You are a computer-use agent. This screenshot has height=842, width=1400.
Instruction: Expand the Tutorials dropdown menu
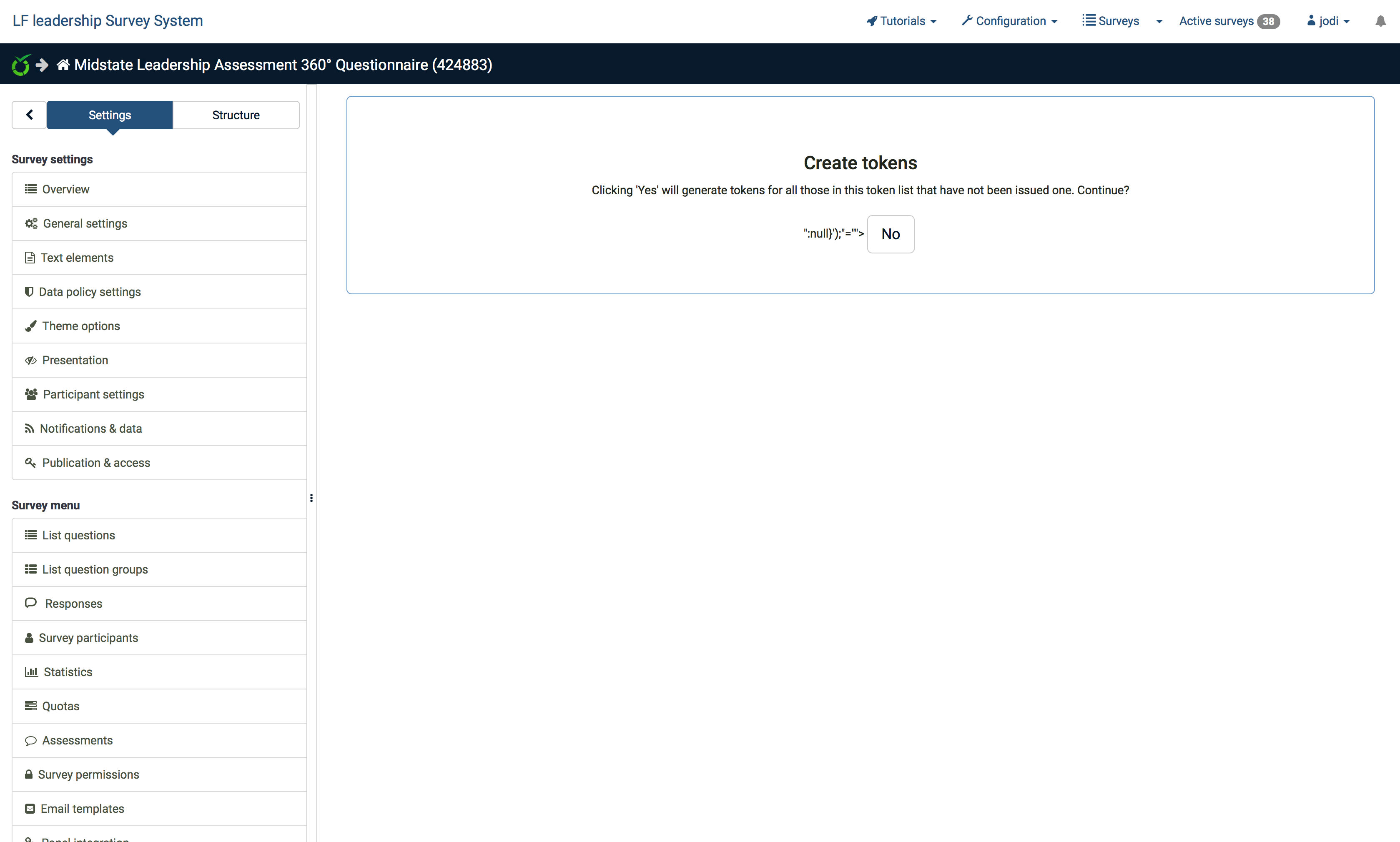point(902,21)
